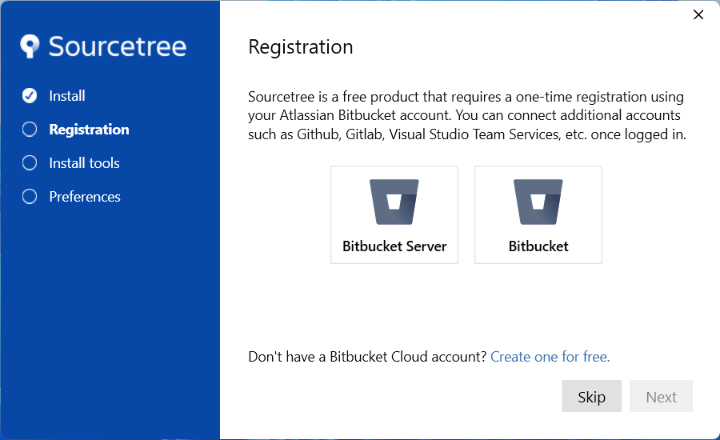Viewport: 720px width, 440px height.
Task: Select the Install tools step label
Action: (84, 163)
